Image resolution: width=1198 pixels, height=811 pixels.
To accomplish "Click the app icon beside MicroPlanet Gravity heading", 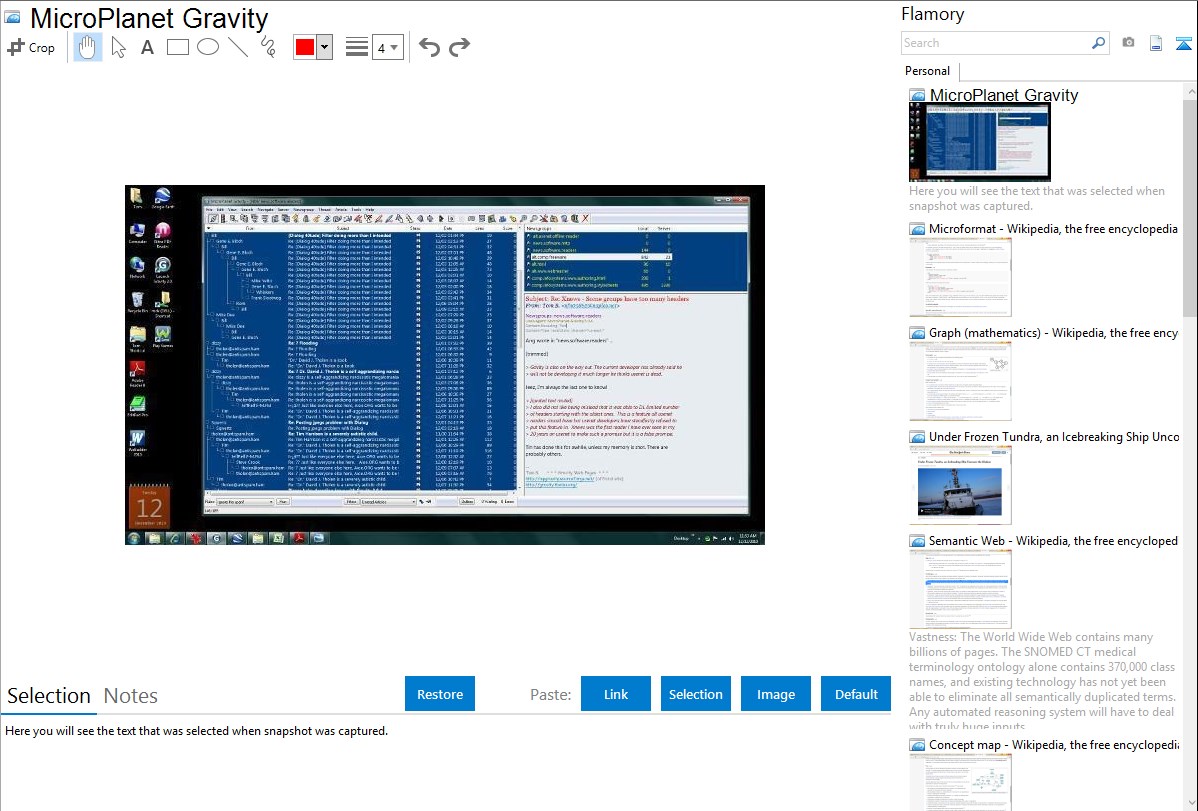I will [x=11, y=17].
